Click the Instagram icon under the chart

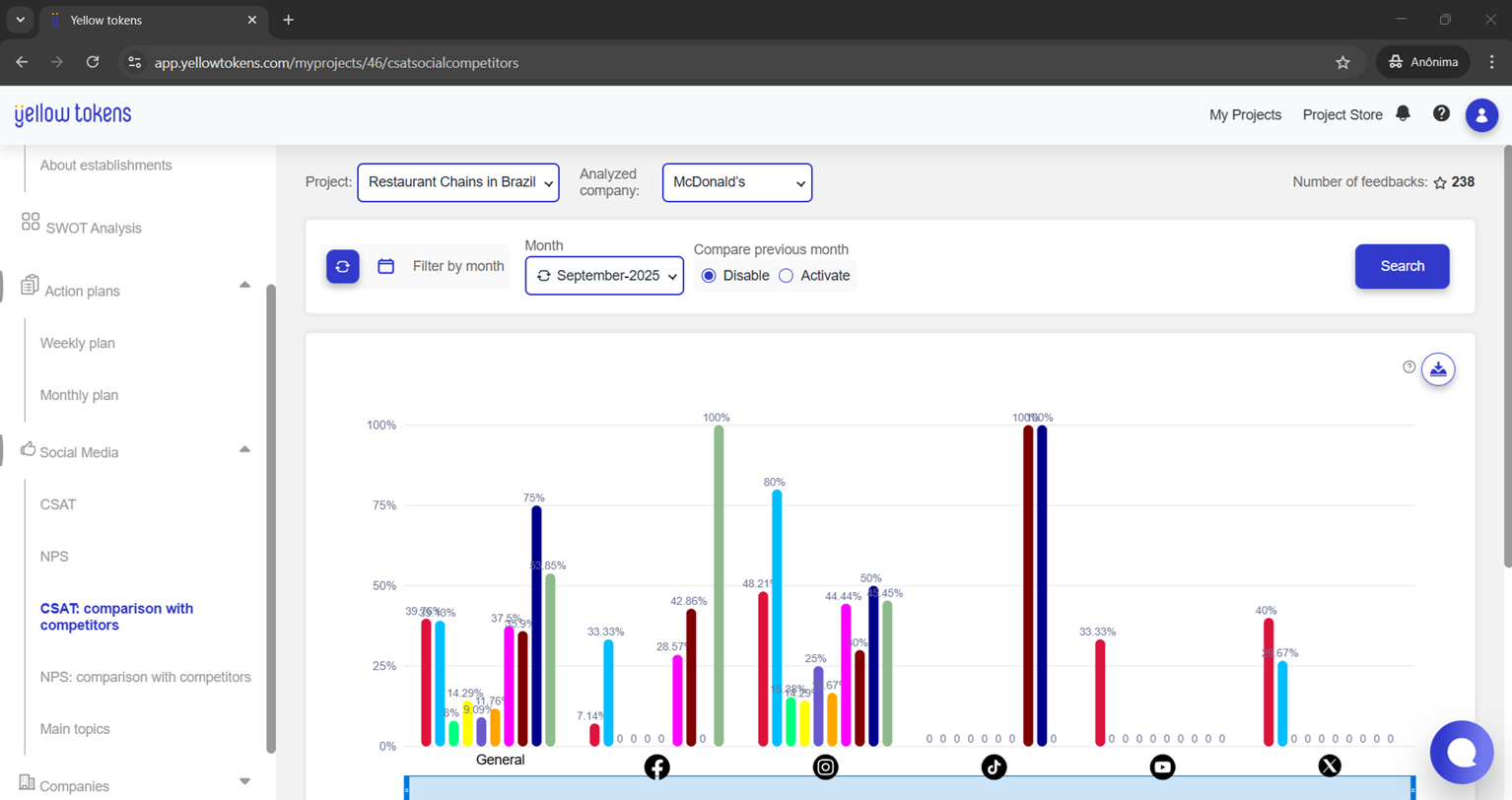825,767
